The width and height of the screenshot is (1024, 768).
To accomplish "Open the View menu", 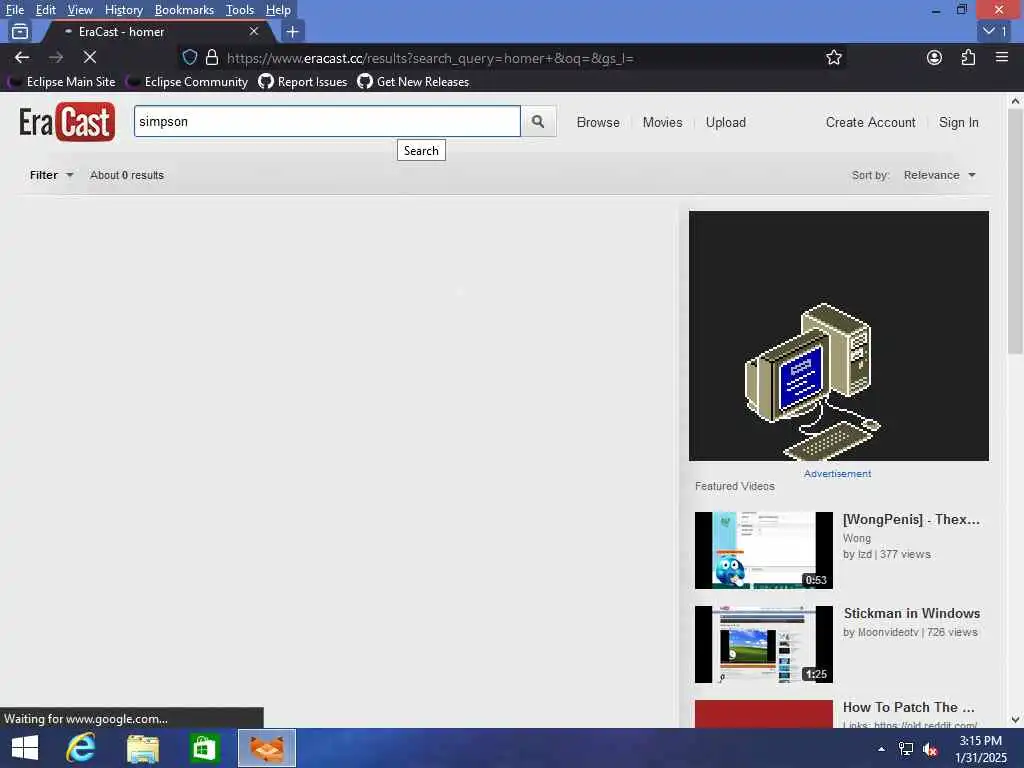I will point(80,10).
